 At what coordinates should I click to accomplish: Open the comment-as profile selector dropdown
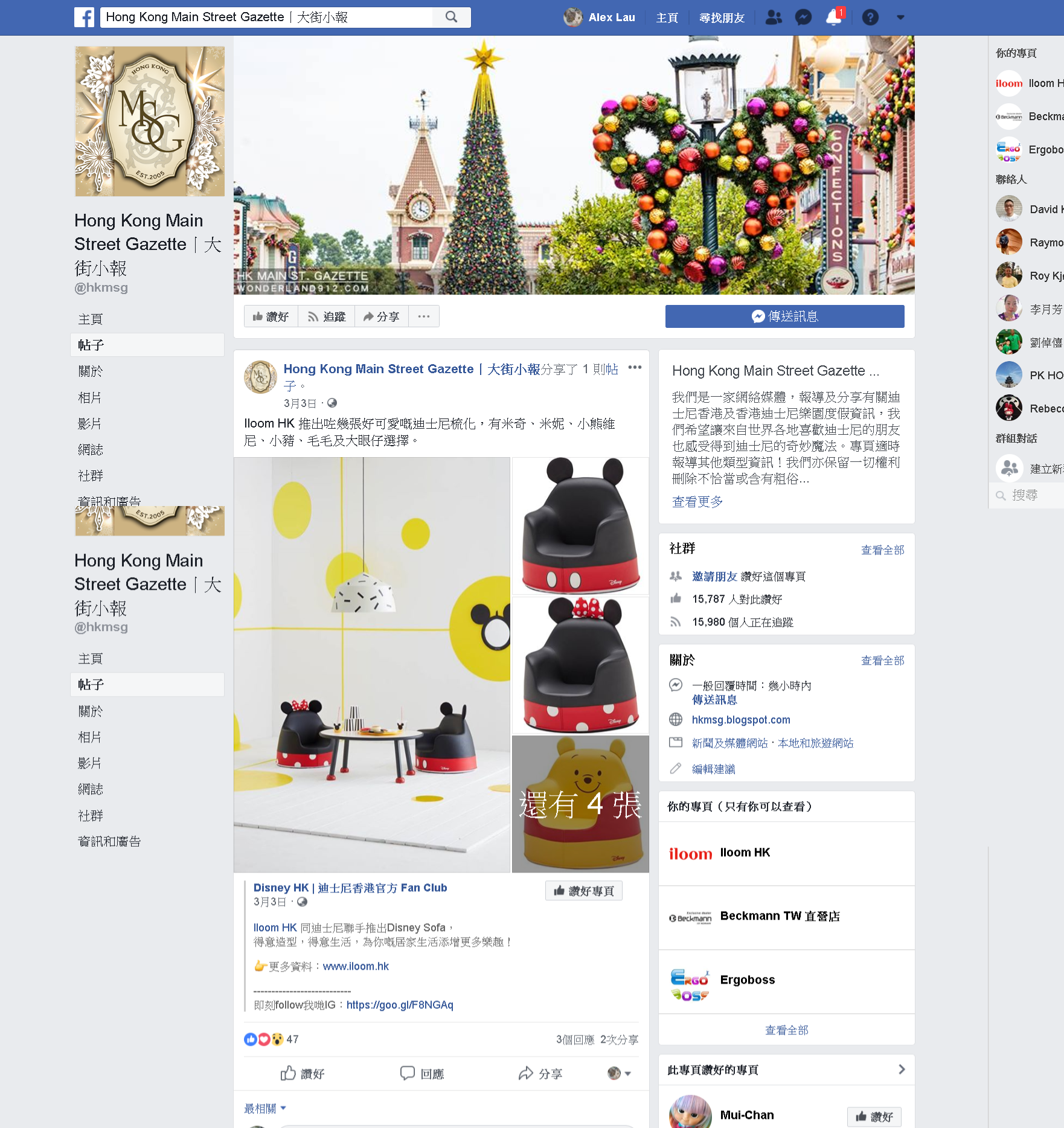[x=619, y=1073]
